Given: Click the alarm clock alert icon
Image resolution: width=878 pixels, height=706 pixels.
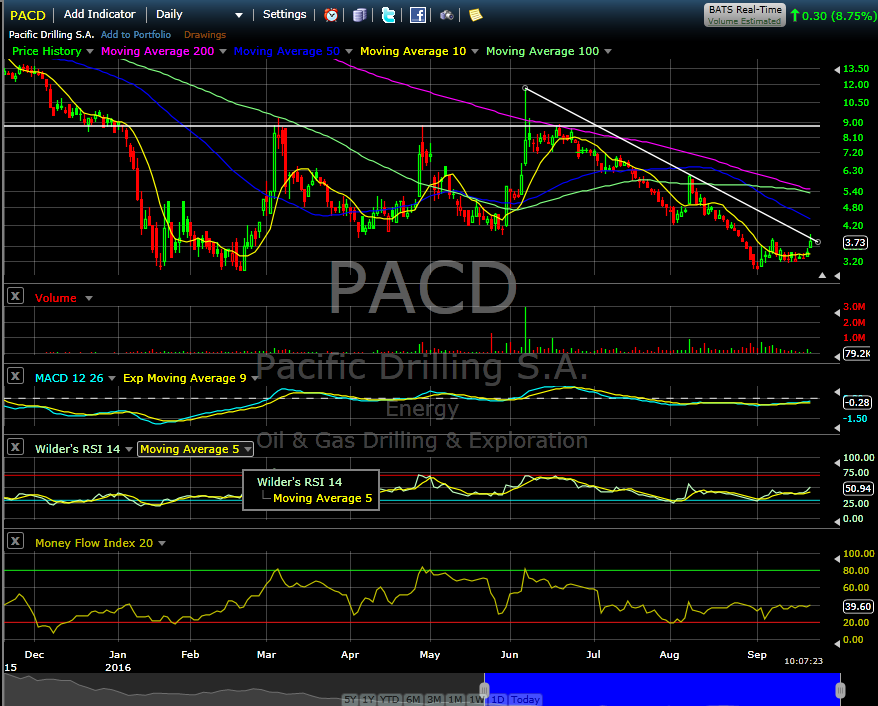Looking at the screenshot, I should tap(331, 15).
